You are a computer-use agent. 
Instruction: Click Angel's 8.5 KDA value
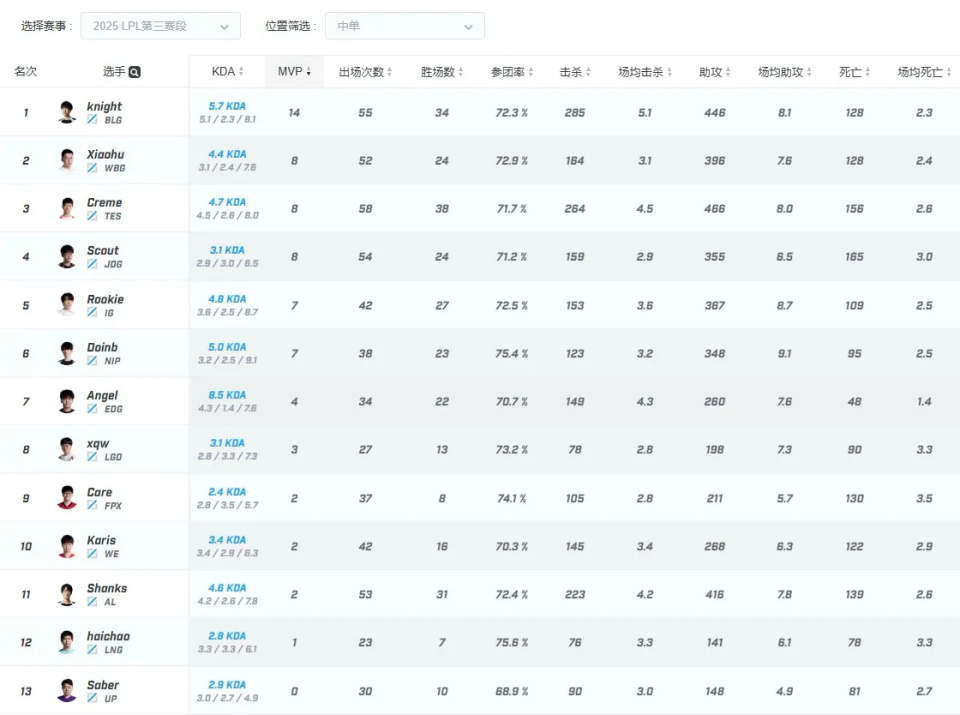pyautogui.click(x=227, y=395)
